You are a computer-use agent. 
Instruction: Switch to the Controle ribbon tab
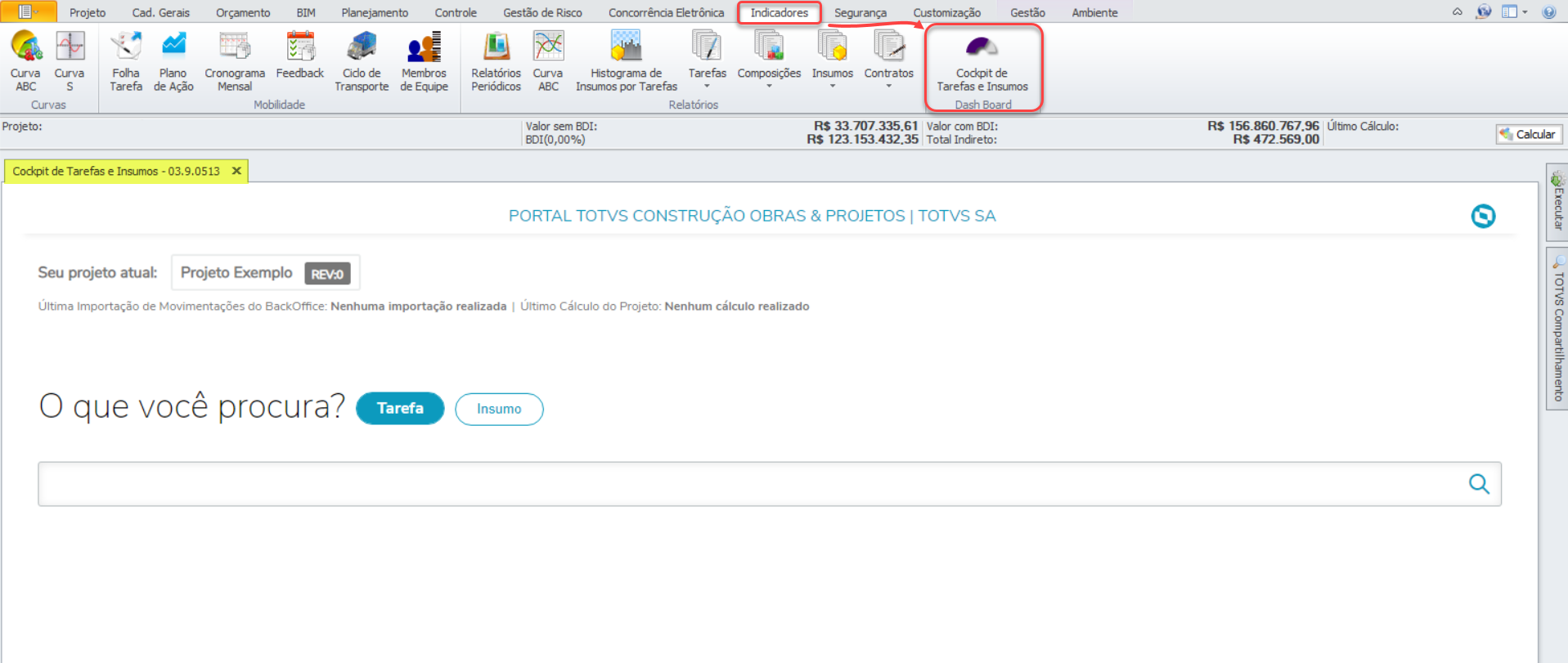coord(456,12)
